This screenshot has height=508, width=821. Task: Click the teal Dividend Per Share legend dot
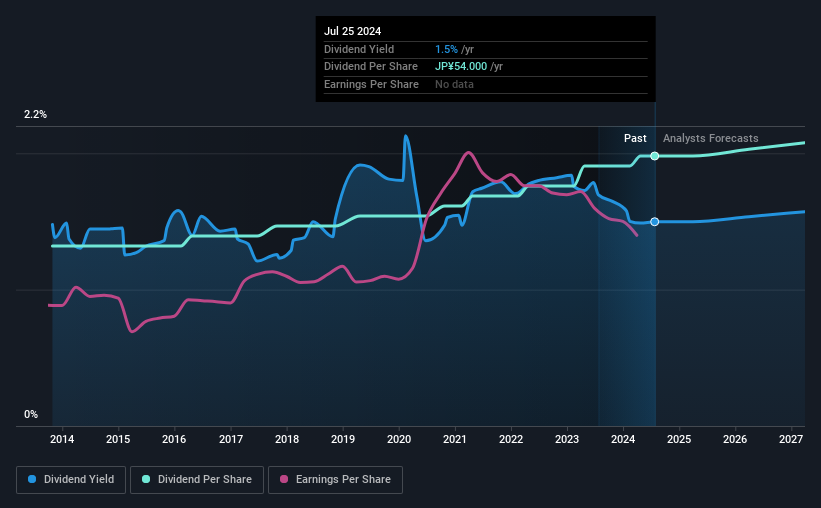tap(146, 479)
